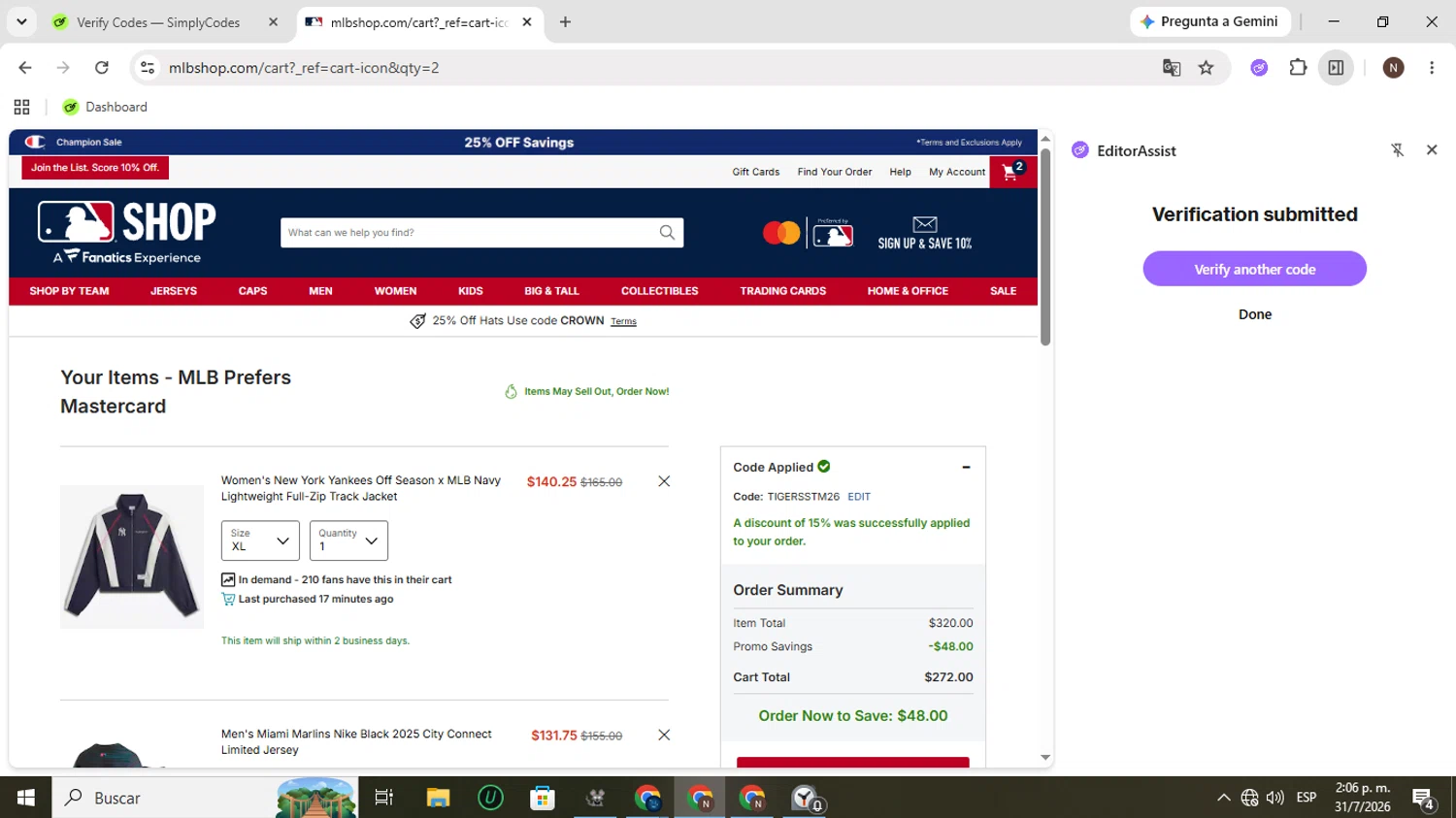View site information for mlbshop.com
This screenshot has height=818, width=1456.
click(x=148, y=68)
